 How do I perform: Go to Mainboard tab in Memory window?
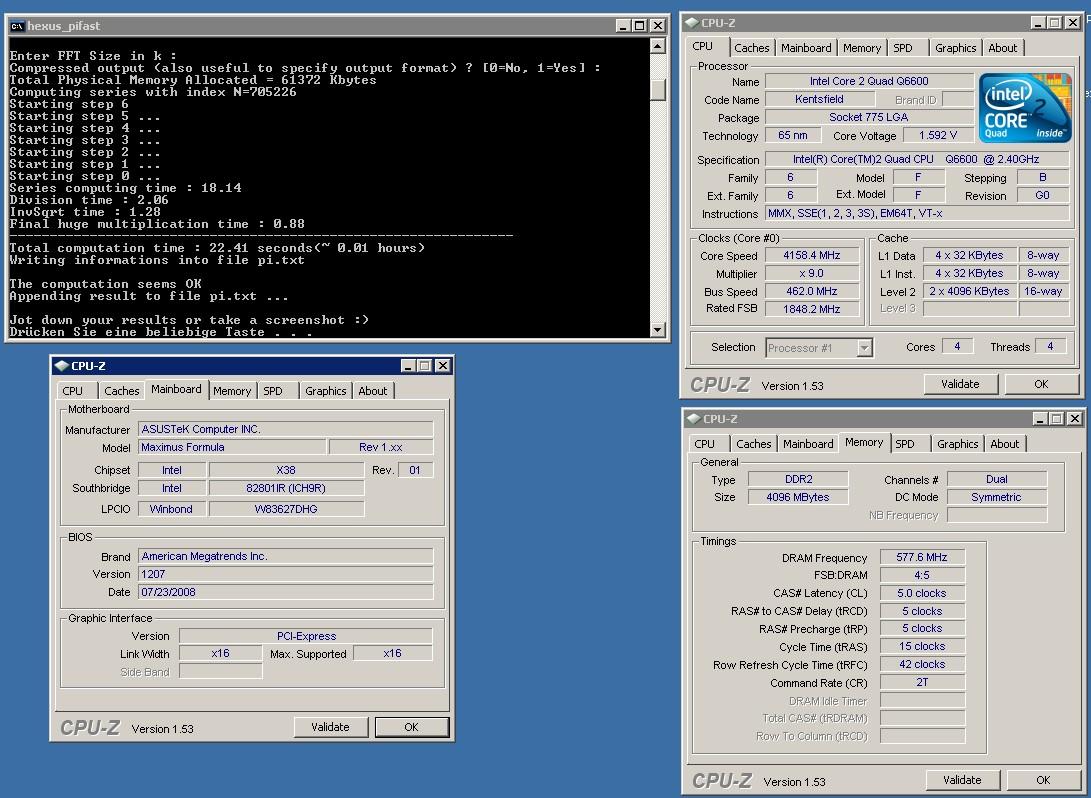pos(808,444)
